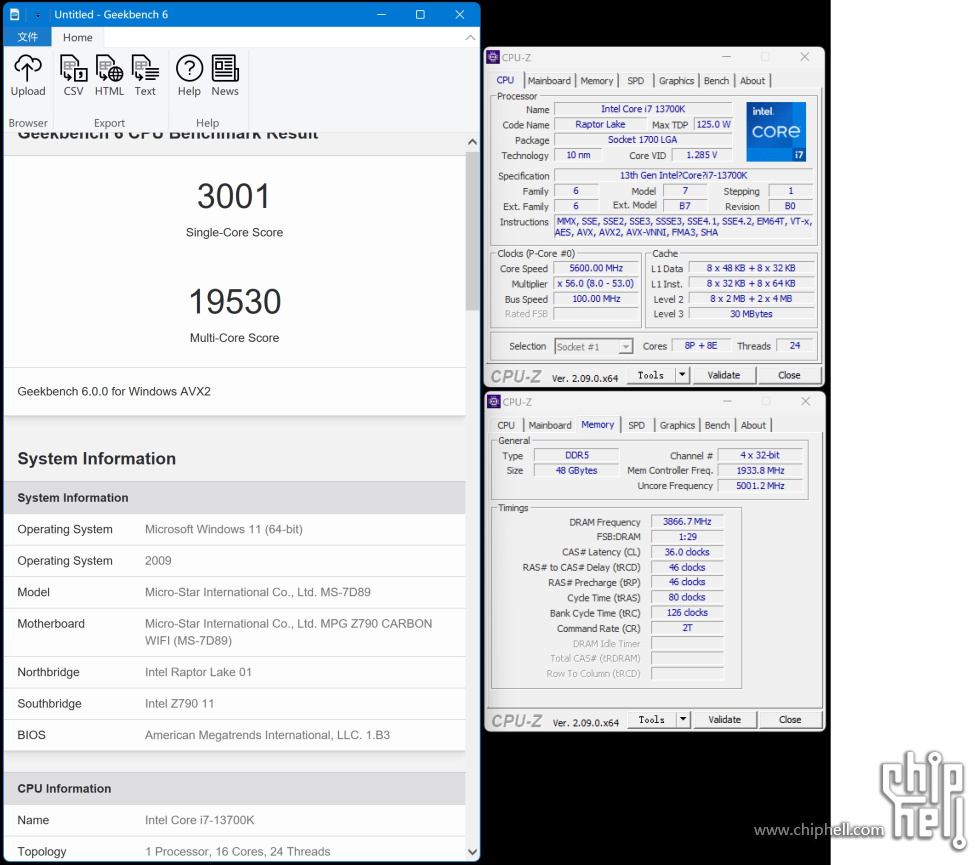Open the 文件 menu

pyautogui.click(x=28, y=37)
